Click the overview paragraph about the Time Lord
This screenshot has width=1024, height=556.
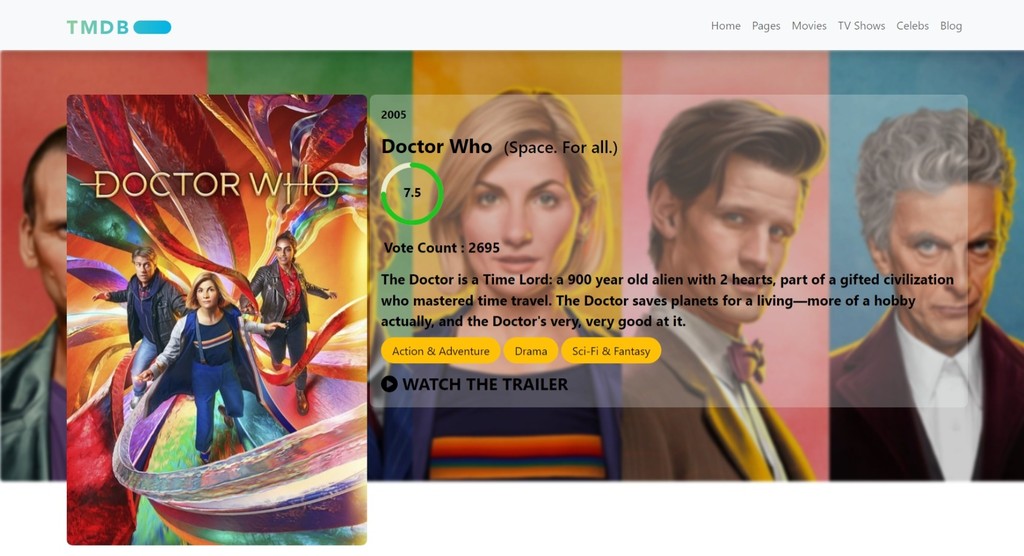667,301
